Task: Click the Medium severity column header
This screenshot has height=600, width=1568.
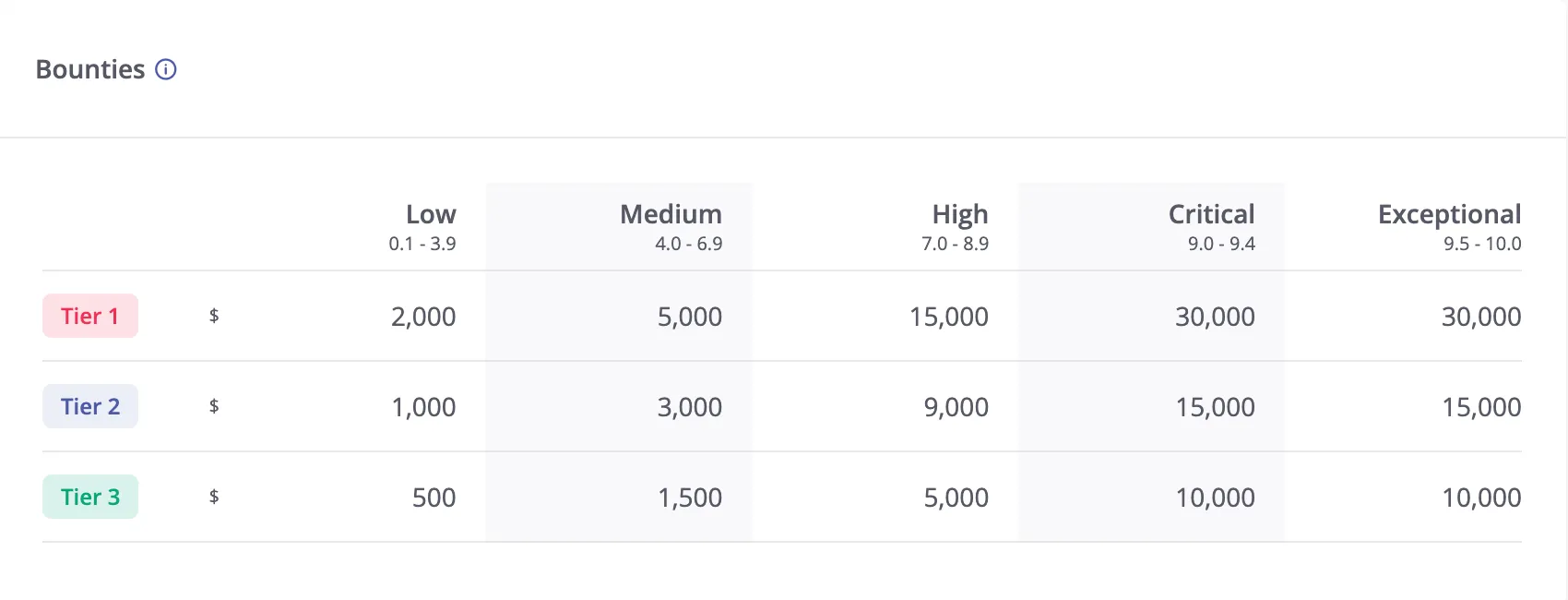Action: pos(671,214)
